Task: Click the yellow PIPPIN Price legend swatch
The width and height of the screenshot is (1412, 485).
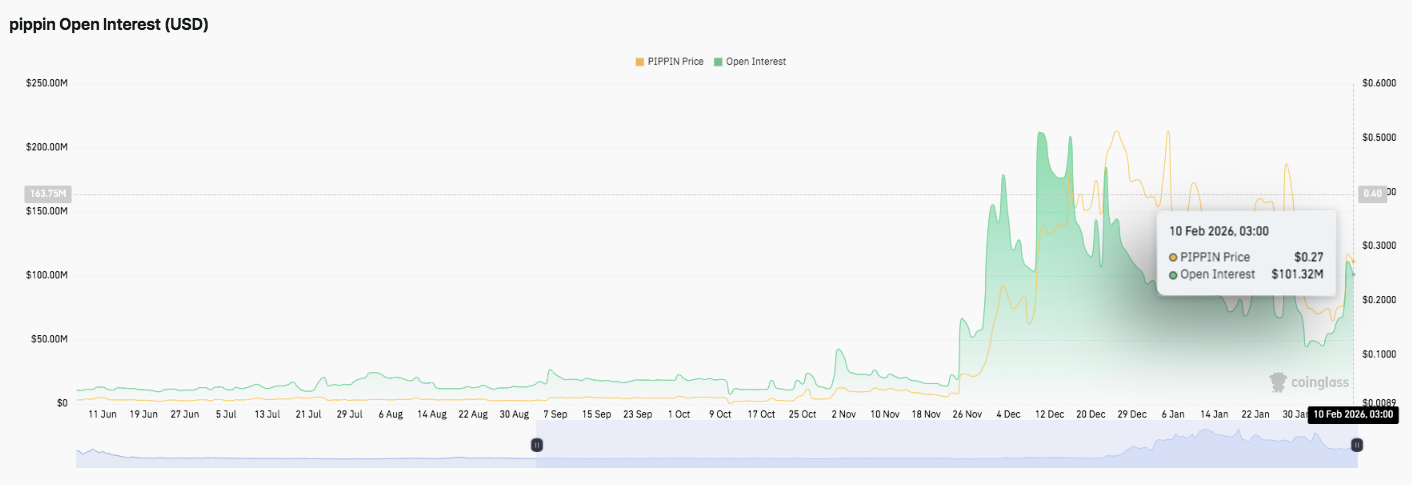Action: (x=640, y=62)
